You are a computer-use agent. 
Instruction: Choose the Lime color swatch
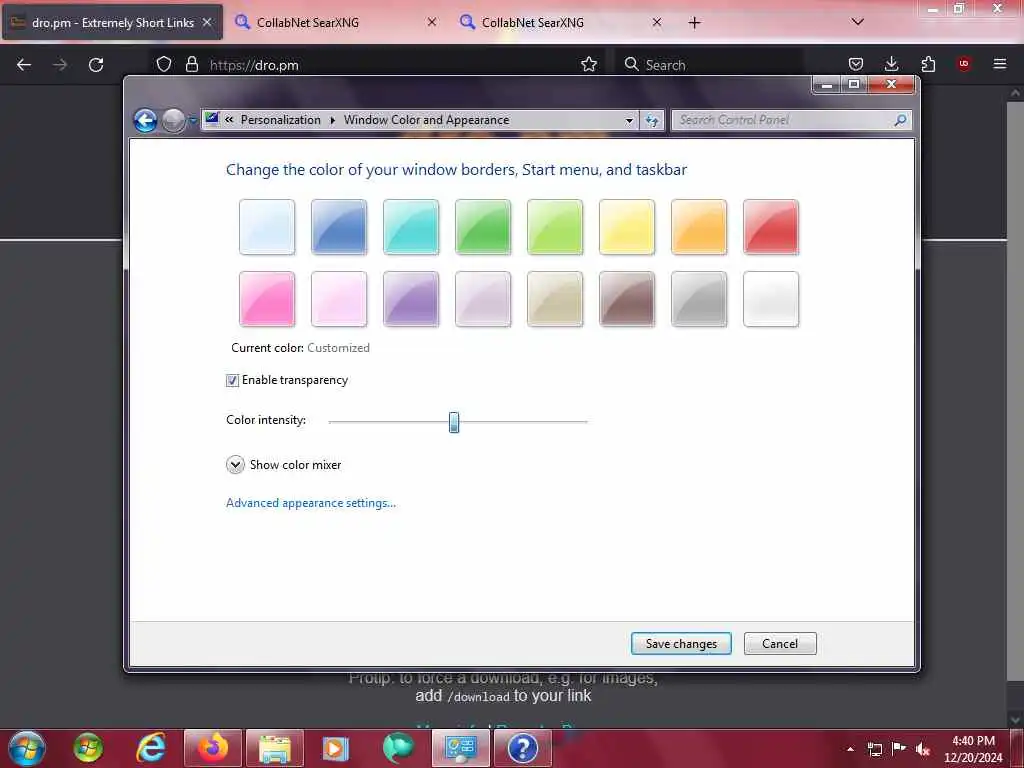pos(554,227)
